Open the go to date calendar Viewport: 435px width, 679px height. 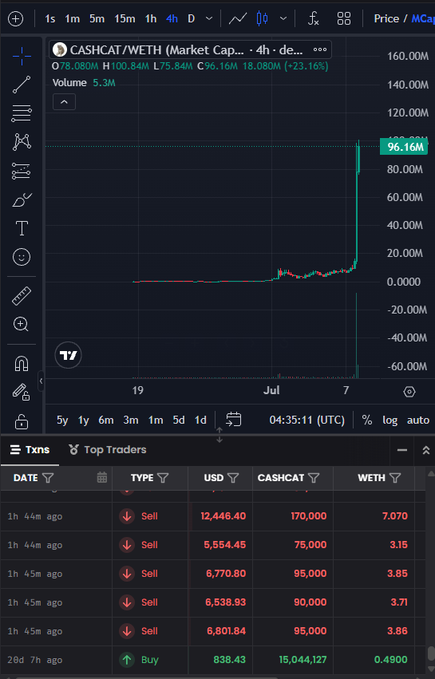pyautogui.click(x=233, y=419)
